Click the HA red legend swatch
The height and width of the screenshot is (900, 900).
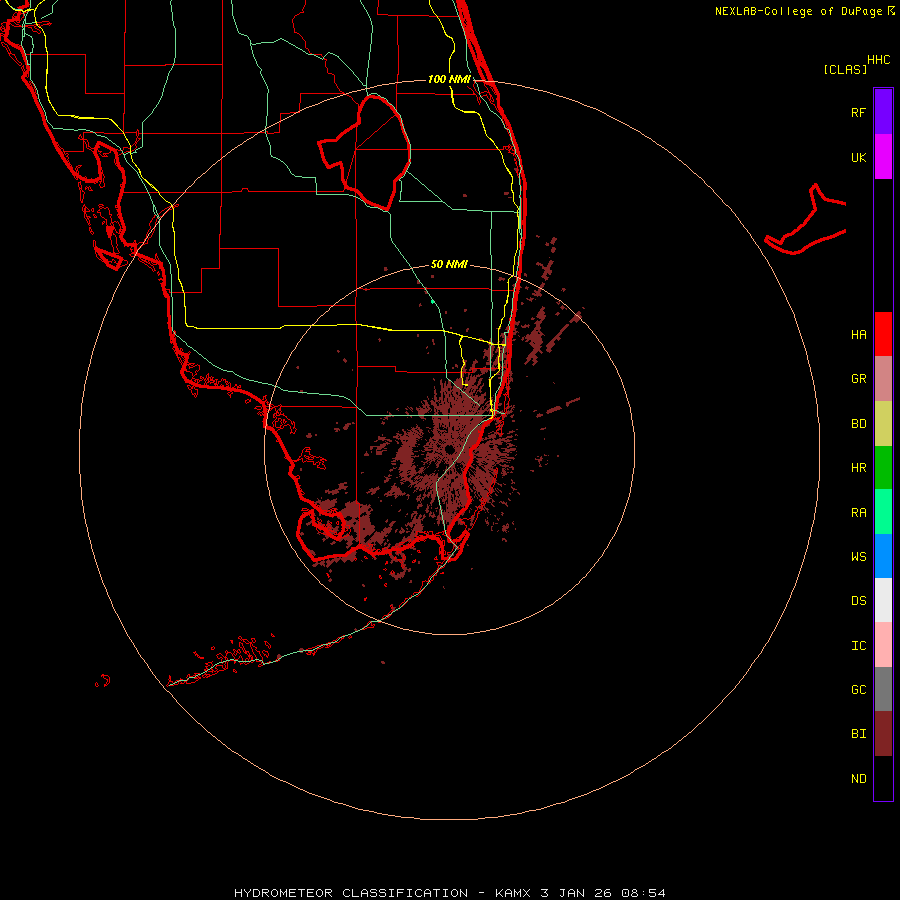tap(883, 334)
